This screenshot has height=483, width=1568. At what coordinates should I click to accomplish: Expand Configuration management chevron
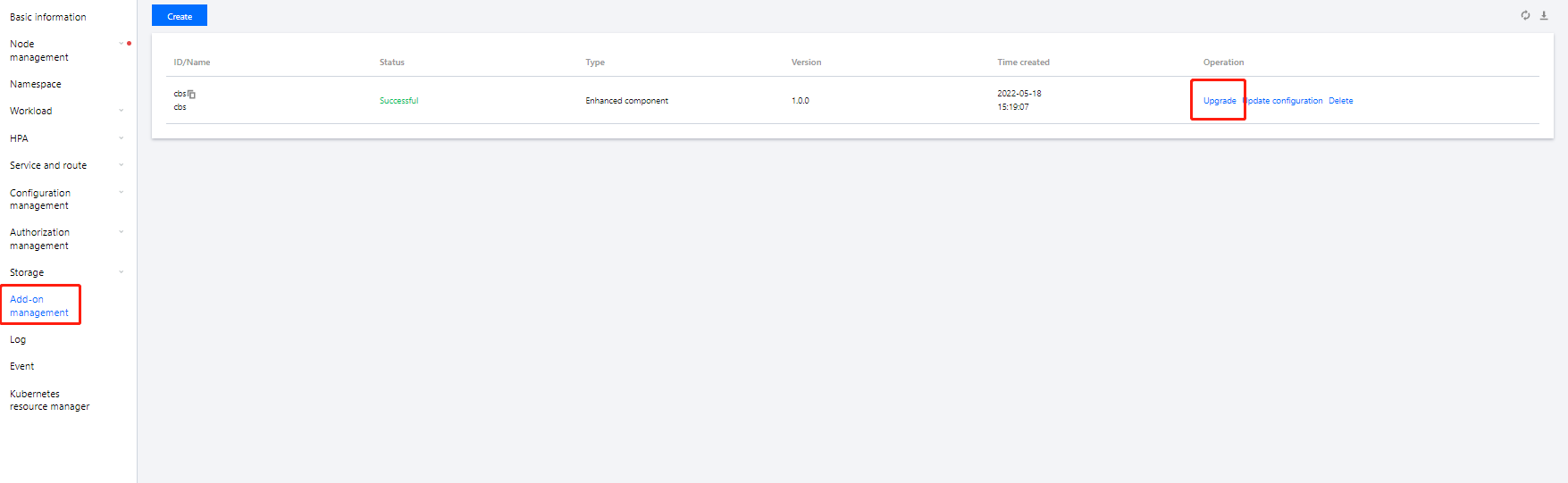[x=122, y=193]
